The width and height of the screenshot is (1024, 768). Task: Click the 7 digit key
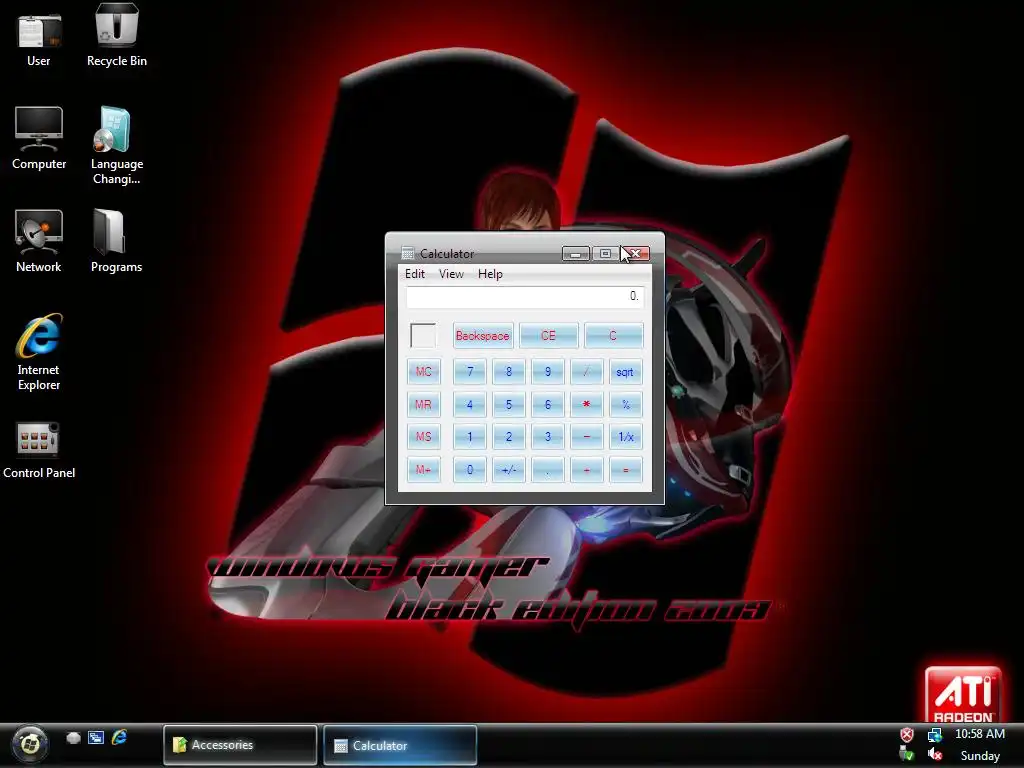[x=470, y=372]
